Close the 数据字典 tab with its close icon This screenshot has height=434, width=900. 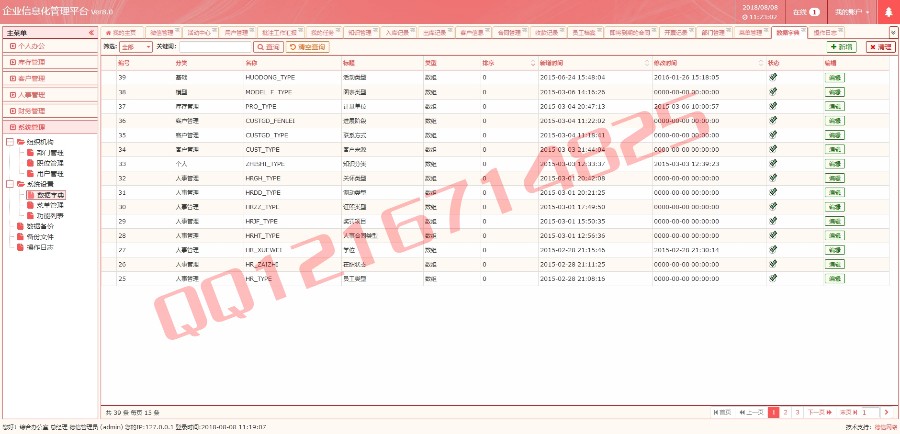pyautogui.click(x=804, y=30)
